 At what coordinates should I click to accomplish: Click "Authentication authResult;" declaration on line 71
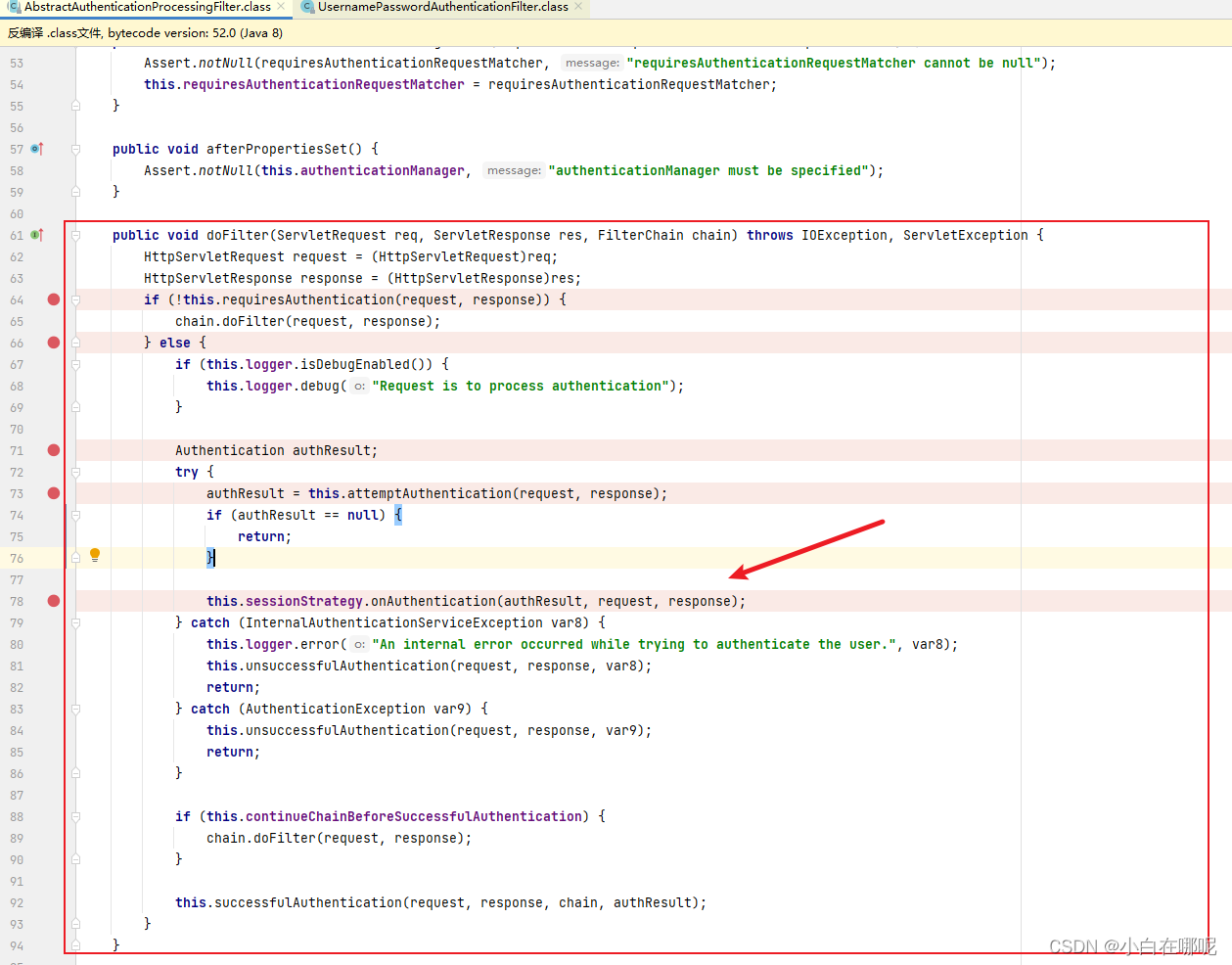pos(276,450)
